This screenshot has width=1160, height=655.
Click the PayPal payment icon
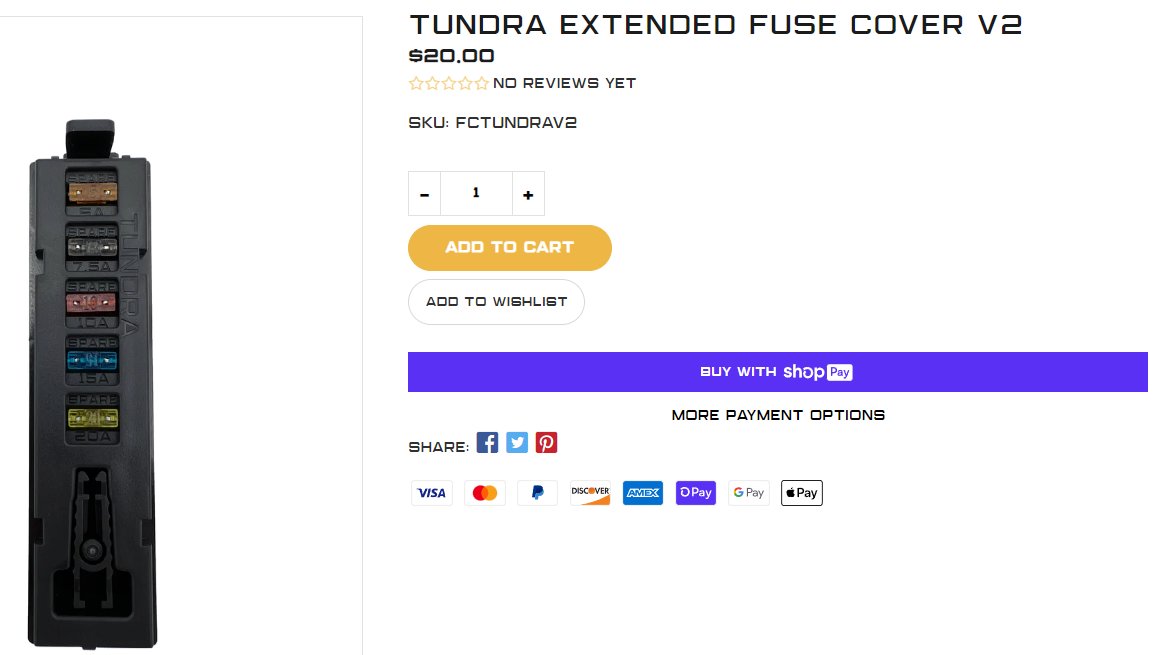(x=537, y=493)
